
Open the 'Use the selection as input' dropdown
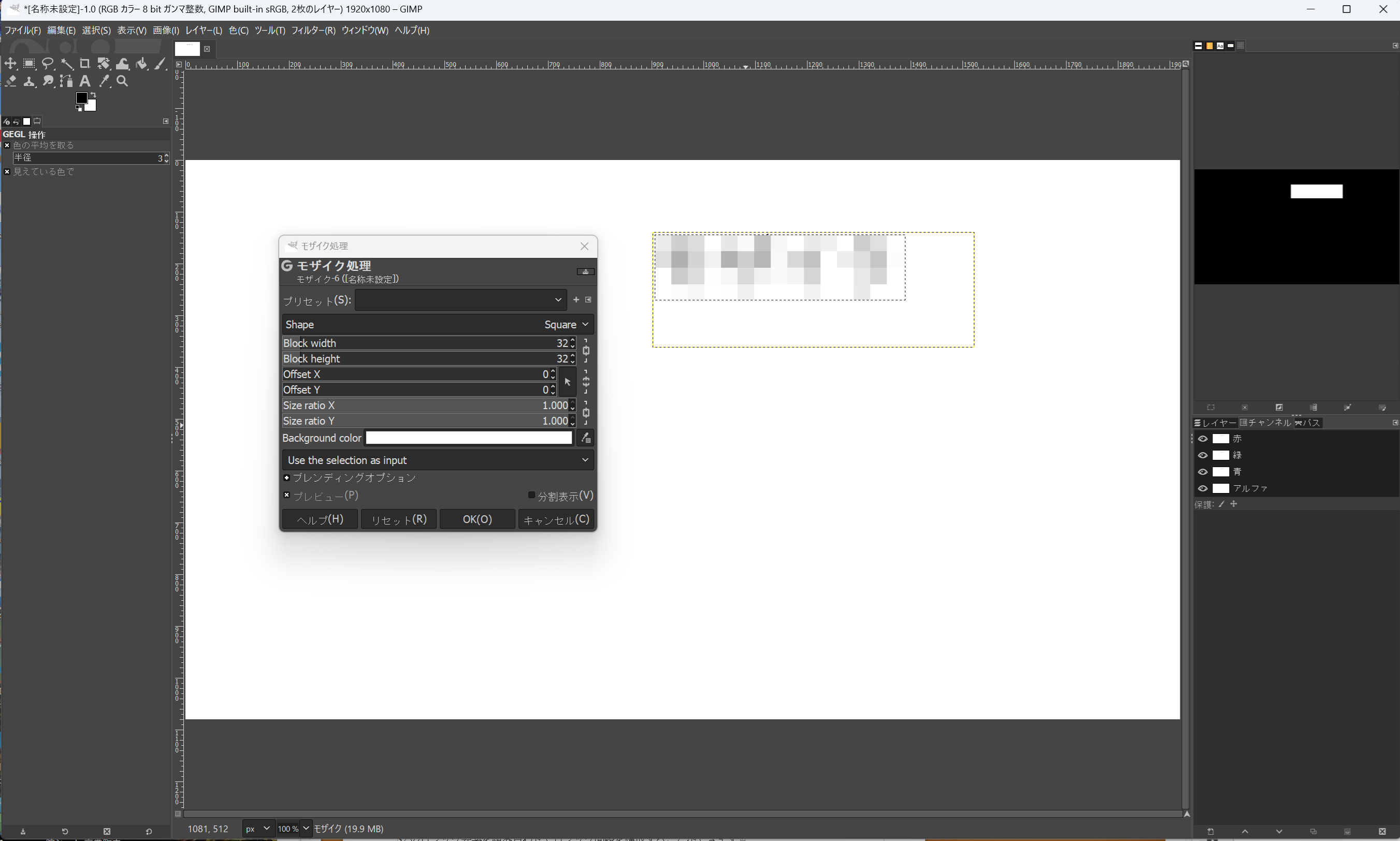tap(438, 460)
